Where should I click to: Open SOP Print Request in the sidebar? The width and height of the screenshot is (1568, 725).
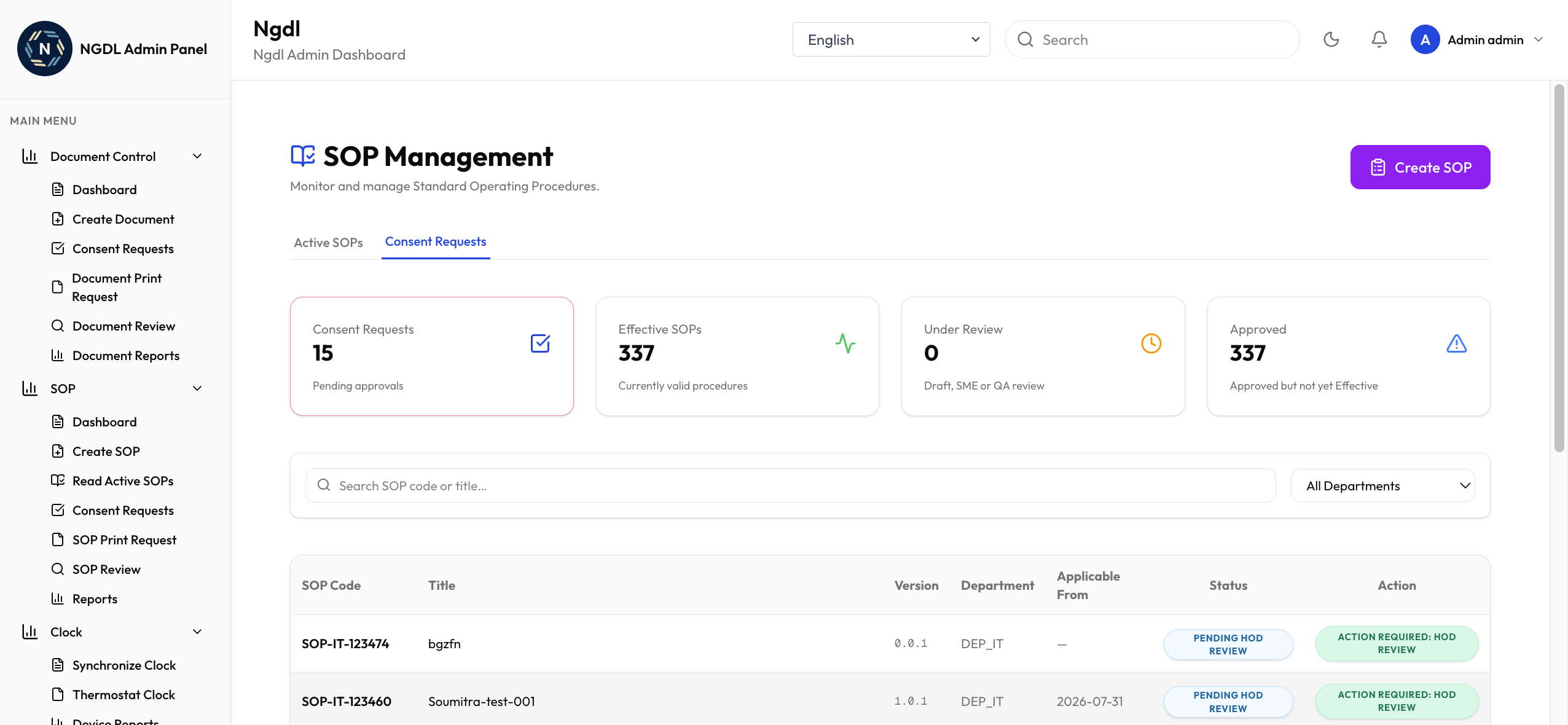(124, 540)
